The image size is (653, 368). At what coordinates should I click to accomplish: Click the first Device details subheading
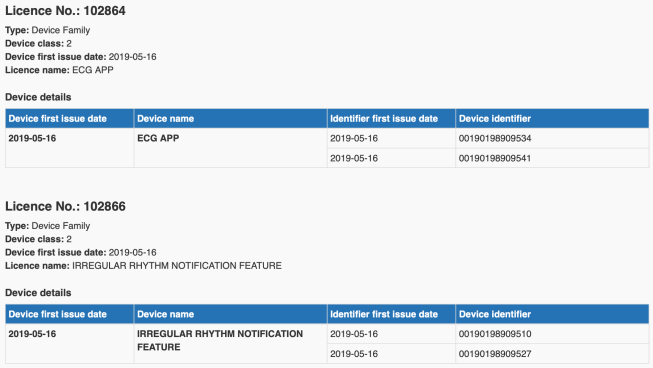point(38,97)
